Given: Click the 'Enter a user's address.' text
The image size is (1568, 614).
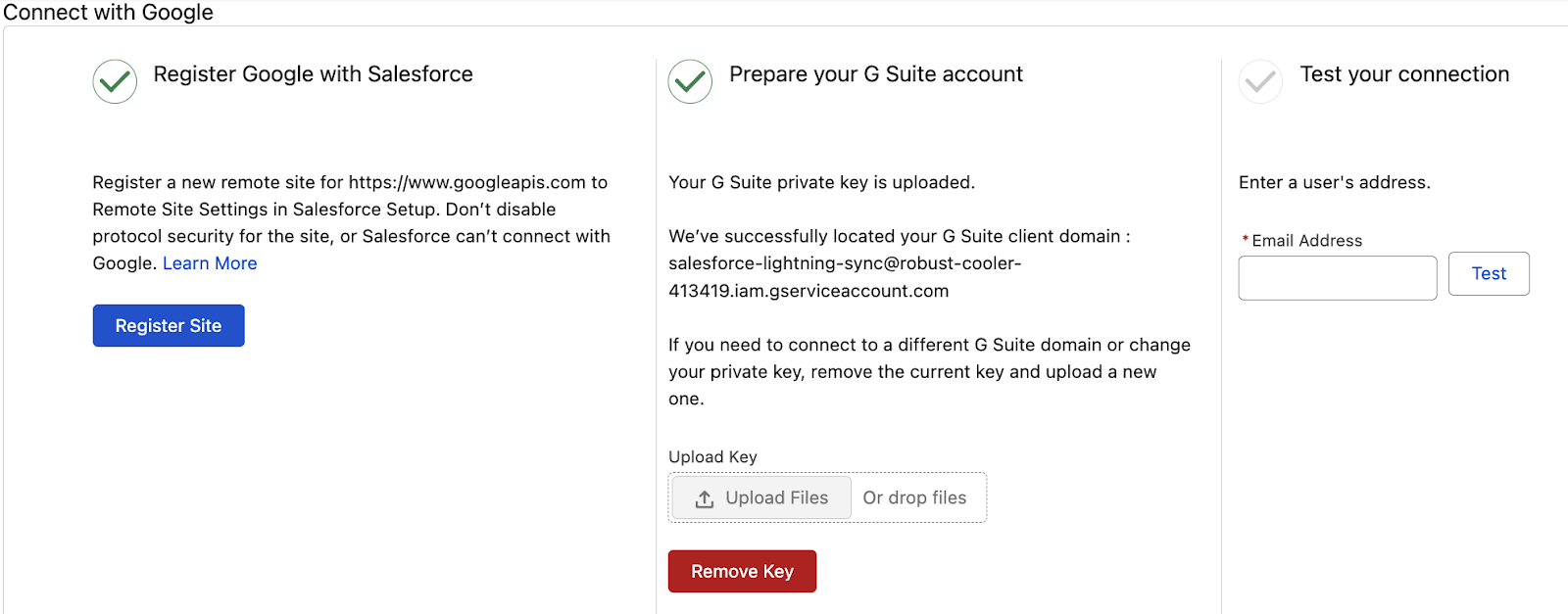Looking at the screenshot, I should pyautogui.click(x=1334, y=182).
